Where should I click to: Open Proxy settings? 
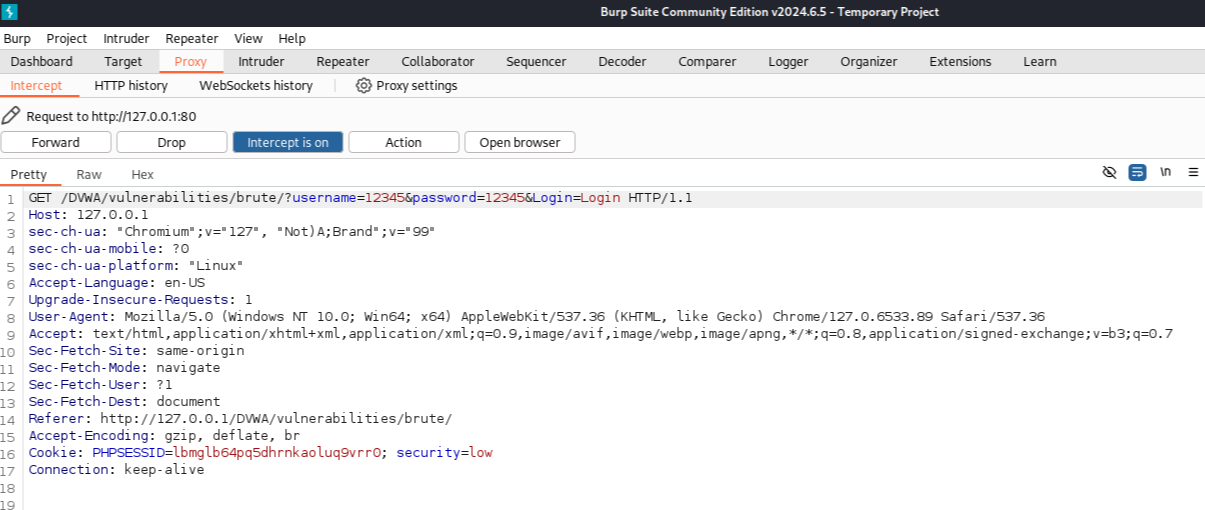tap(407, 86)
